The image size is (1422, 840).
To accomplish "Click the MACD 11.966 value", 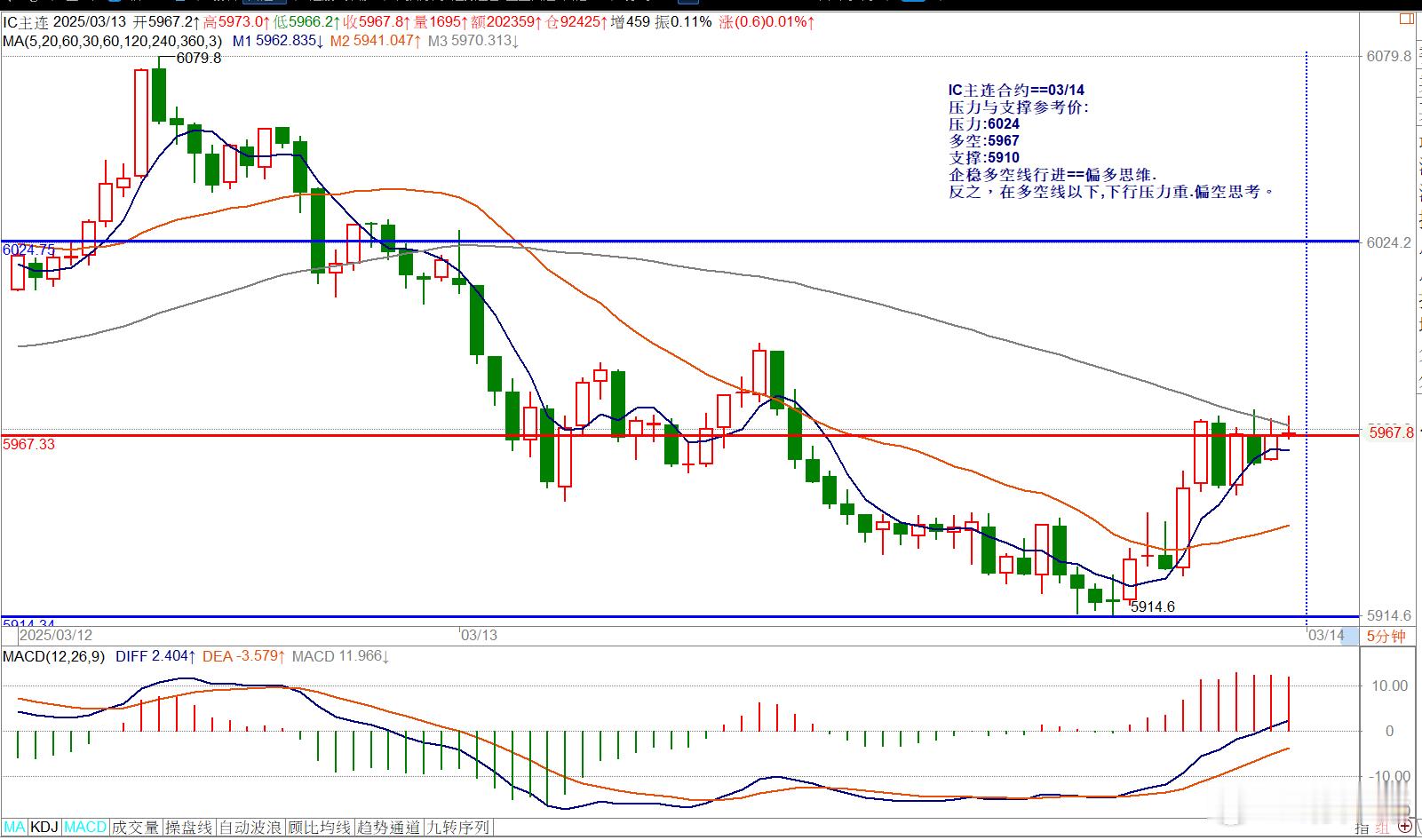I will (341, 656).
